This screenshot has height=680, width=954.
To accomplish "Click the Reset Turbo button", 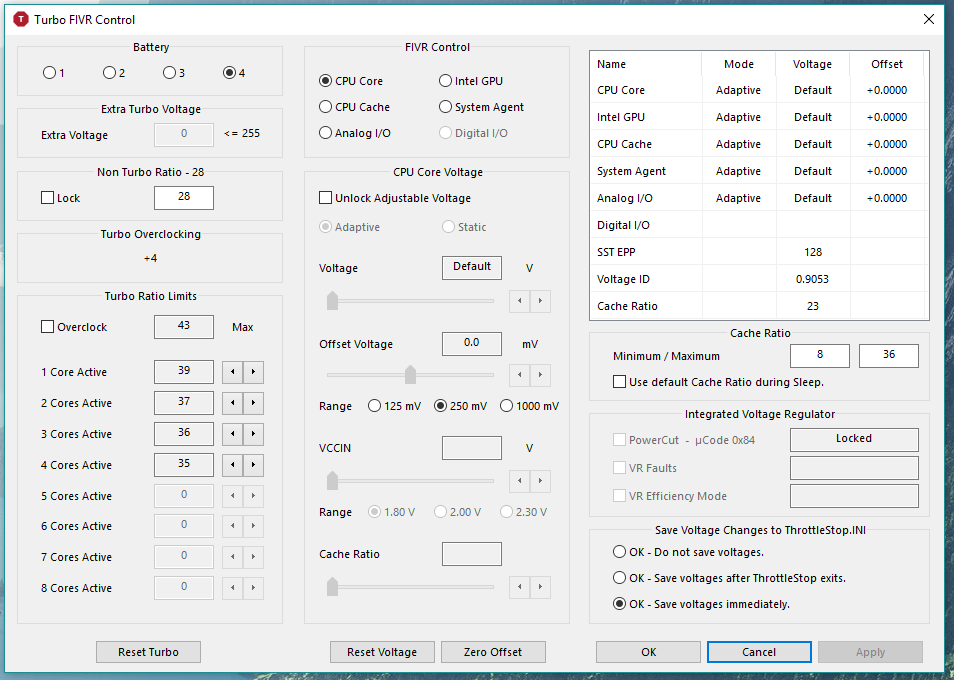I will [148, 652].
